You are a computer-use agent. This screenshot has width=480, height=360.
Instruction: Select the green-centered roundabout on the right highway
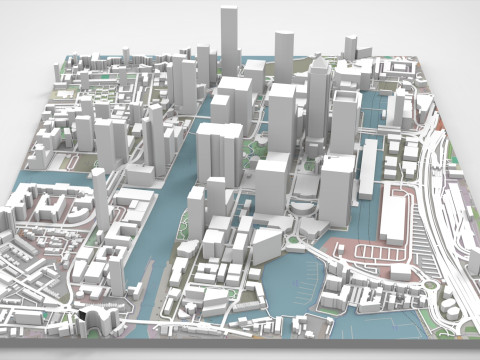point(430,286)
